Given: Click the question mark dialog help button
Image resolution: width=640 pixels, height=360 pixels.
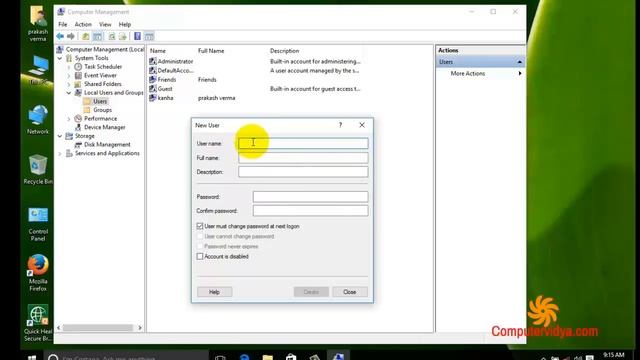Looking at the screenshot, I should click(x=340, y=125).
